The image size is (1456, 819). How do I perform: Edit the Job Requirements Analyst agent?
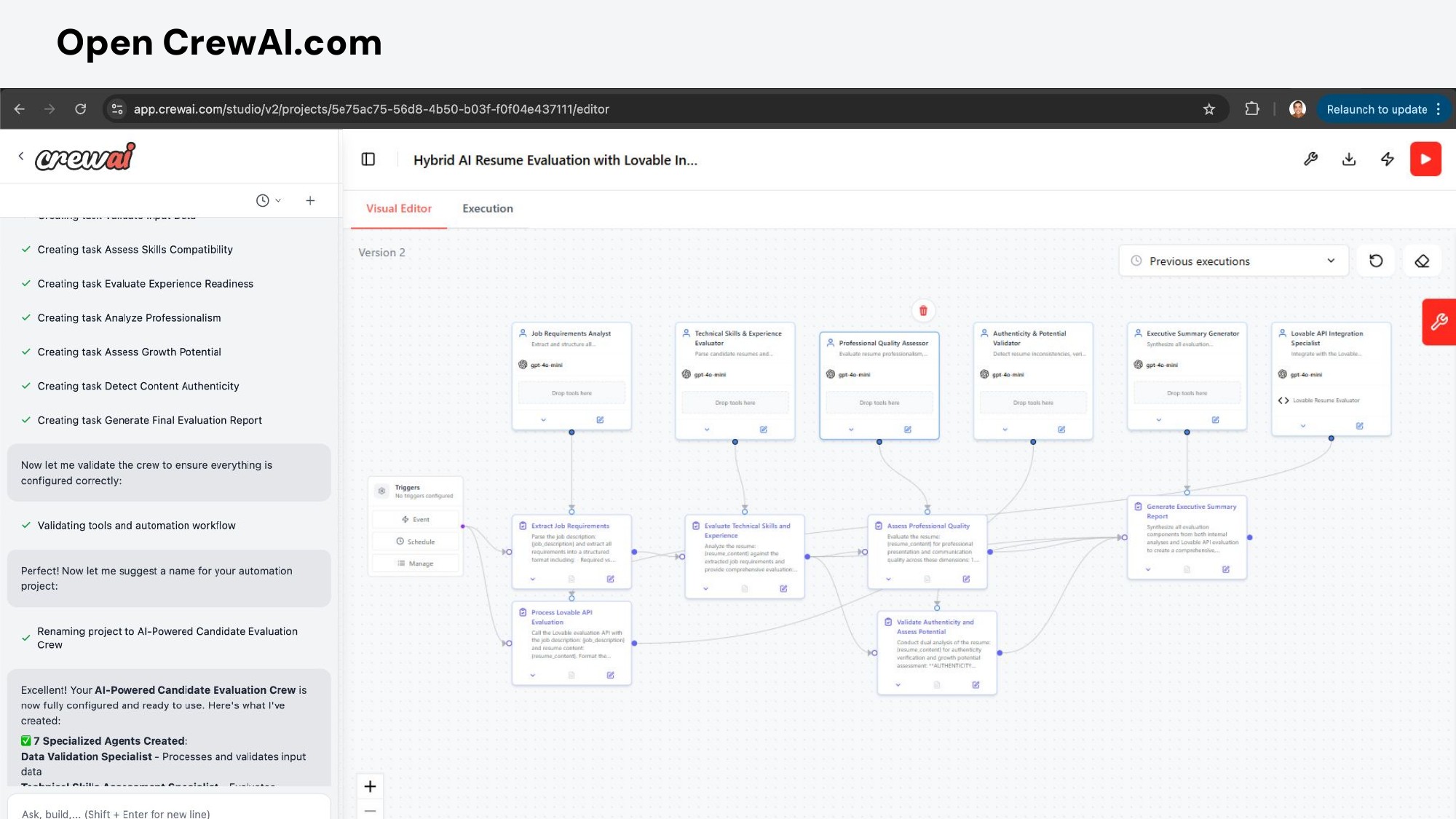[600, 420]
